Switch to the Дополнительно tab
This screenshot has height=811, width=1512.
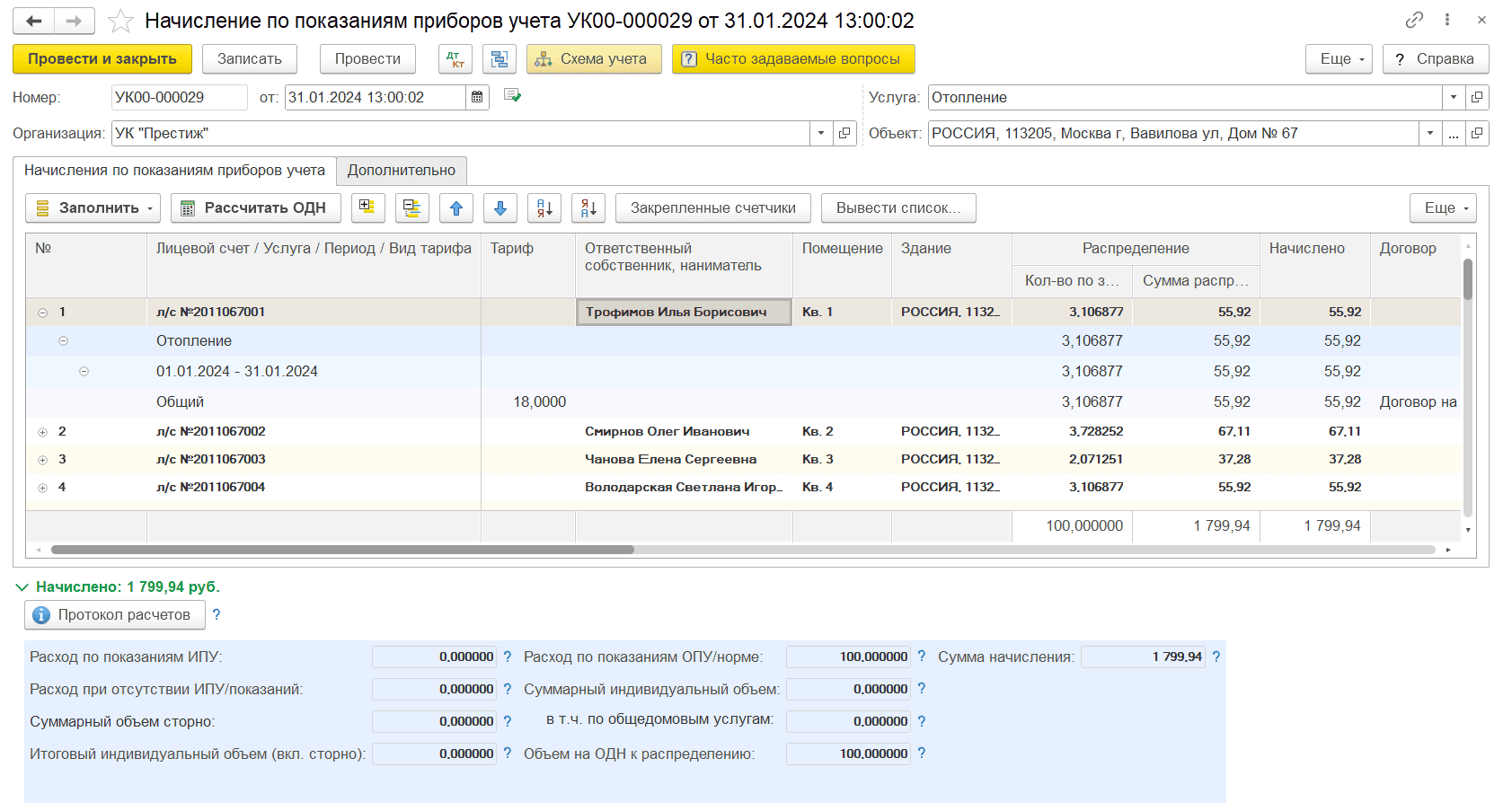401,171
